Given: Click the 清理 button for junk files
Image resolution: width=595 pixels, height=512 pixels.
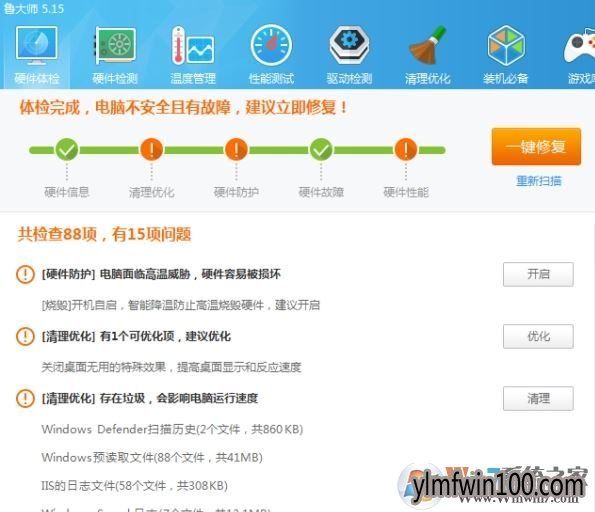Looking at the screenshot, I should (538, 399).
